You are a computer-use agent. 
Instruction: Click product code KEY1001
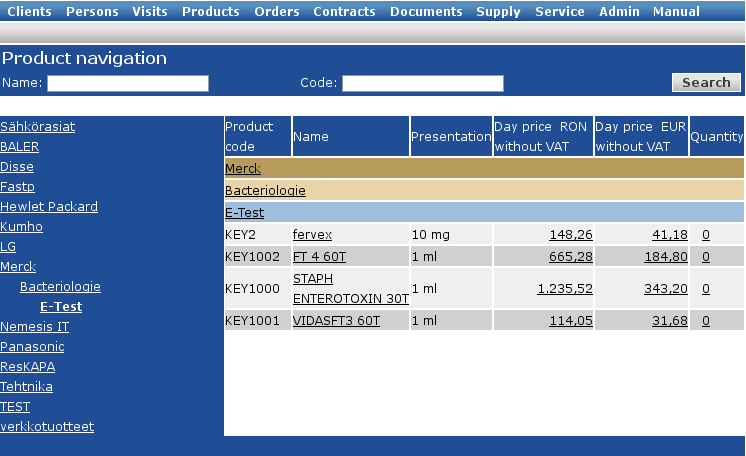(252, 320)
